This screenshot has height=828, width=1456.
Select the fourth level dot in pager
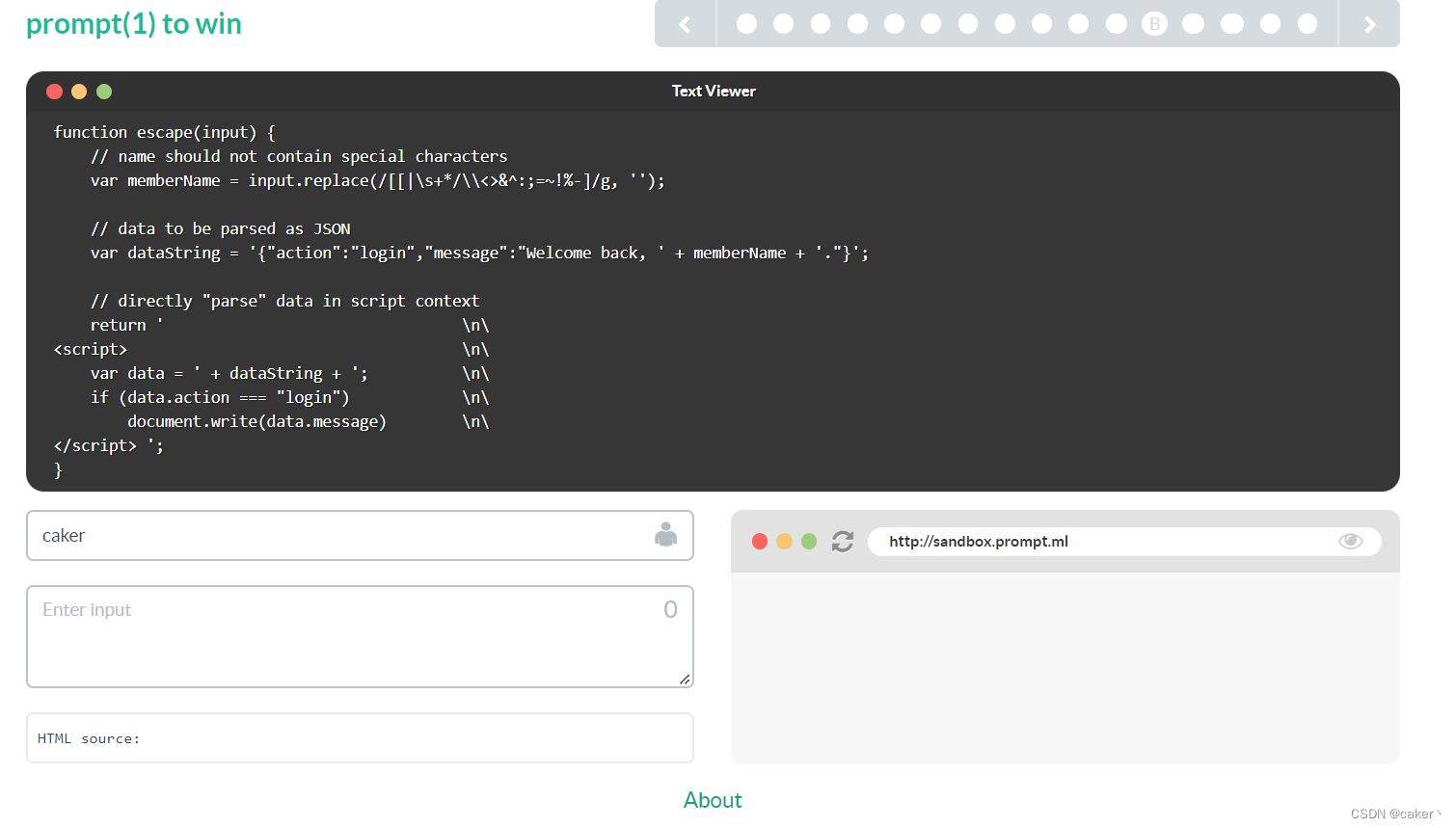click(x=857, y=24)
